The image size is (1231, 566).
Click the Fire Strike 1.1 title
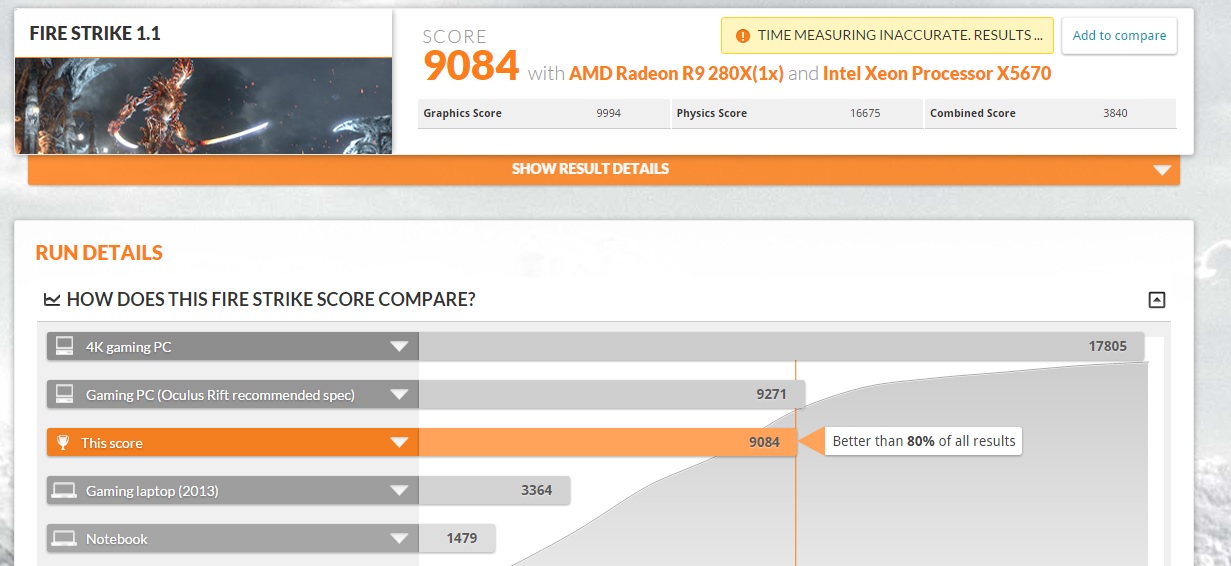coord(95,34)
